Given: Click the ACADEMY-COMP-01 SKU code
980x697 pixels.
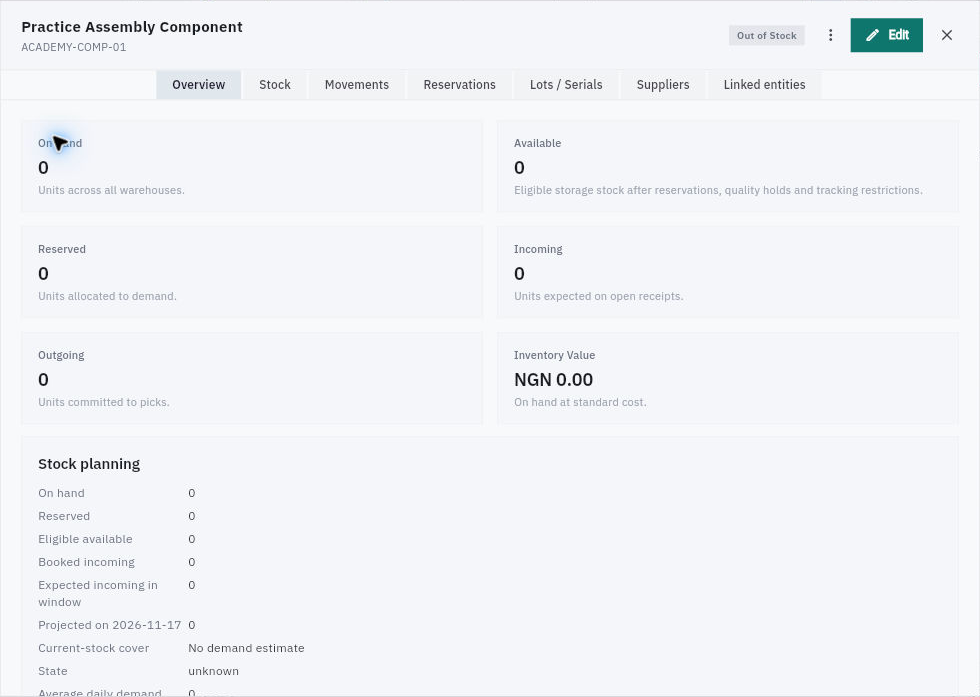Looking at the screenshot, I should [x=74, y=47].
